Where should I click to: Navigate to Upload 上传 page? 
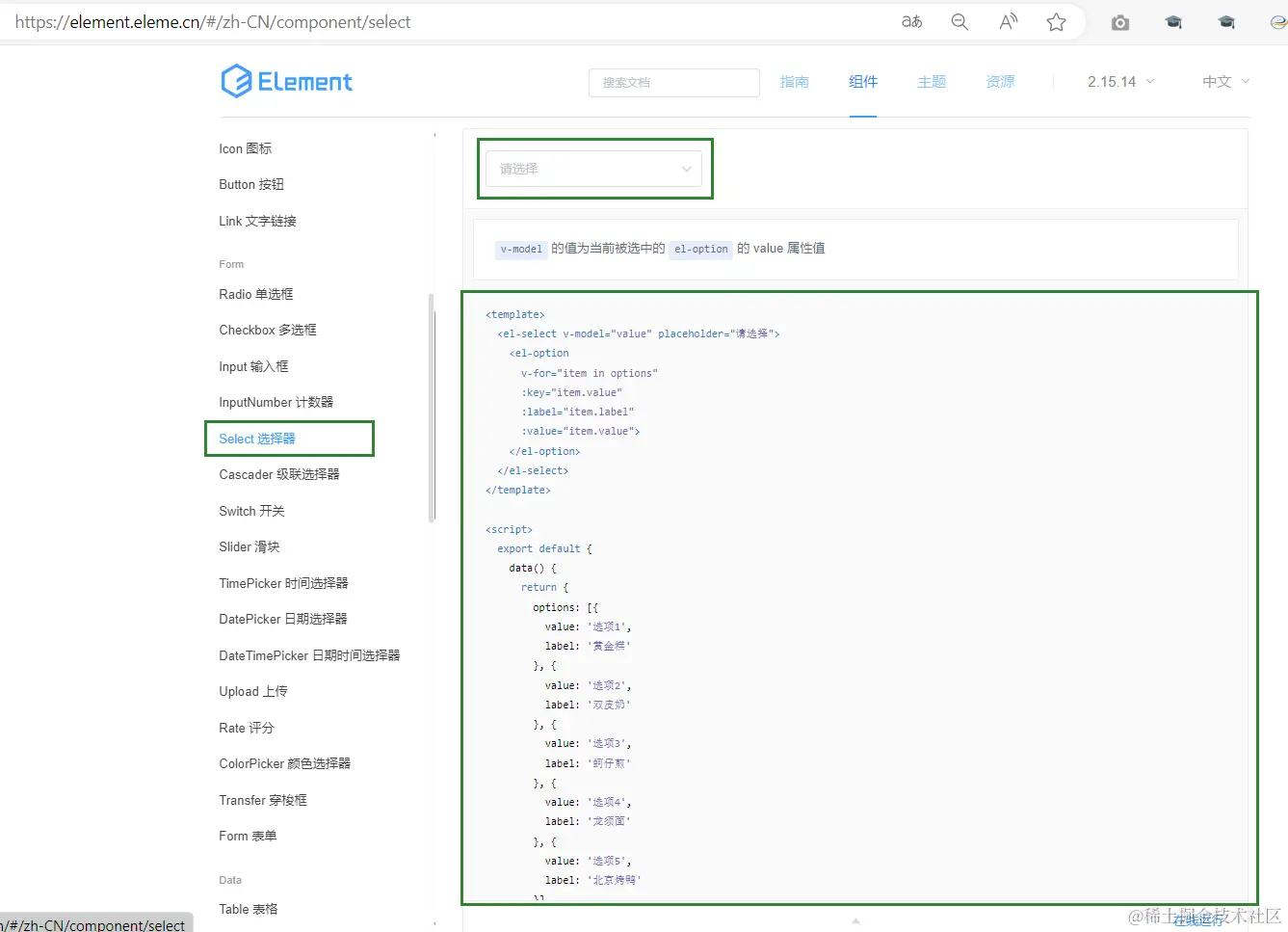click(x=253, y=691)
